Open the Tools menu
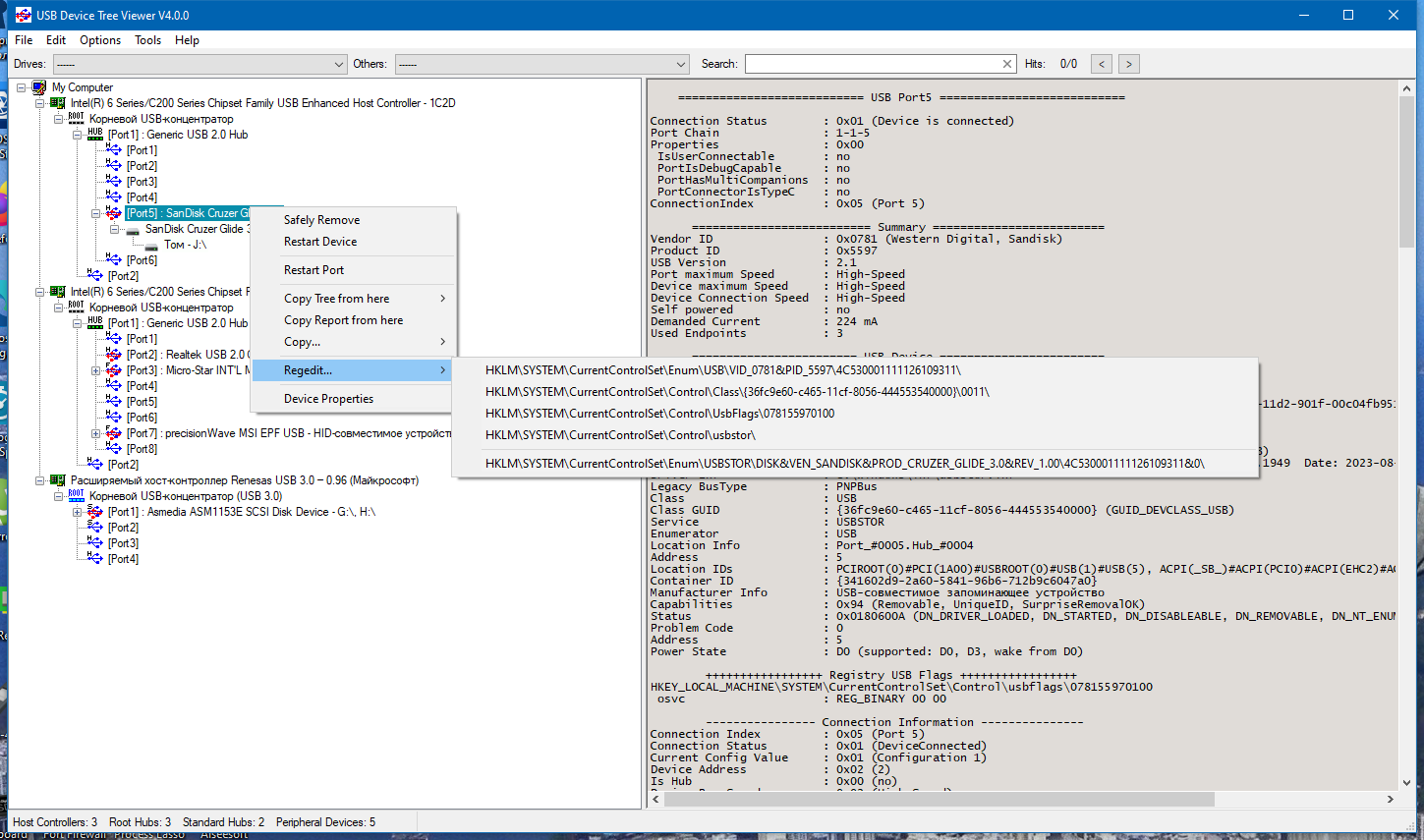Screen dimensions: 1424x840 [148, 40]
